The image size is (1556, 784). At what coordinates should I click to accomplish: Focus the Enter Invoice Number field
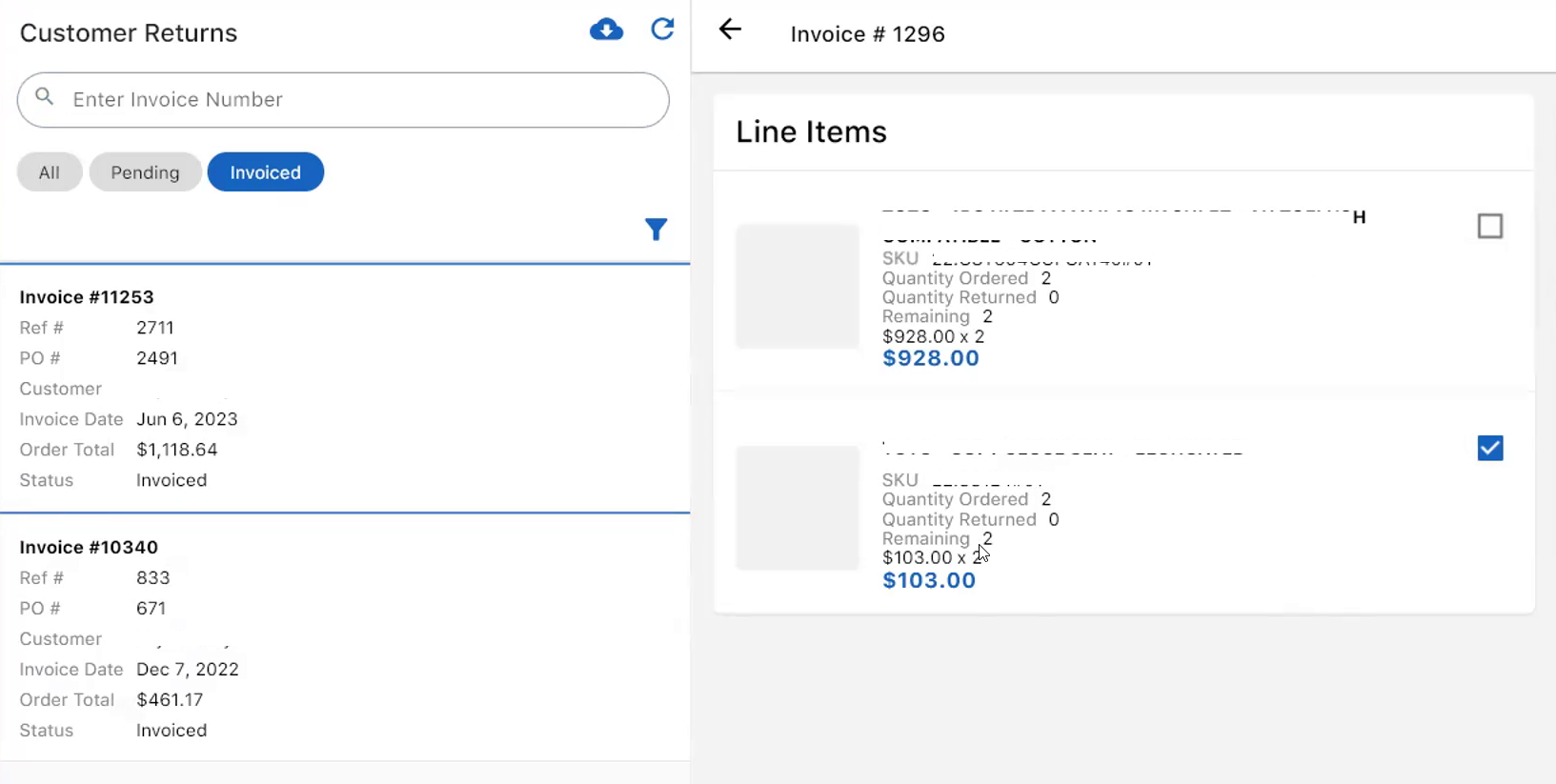(362, 100)
